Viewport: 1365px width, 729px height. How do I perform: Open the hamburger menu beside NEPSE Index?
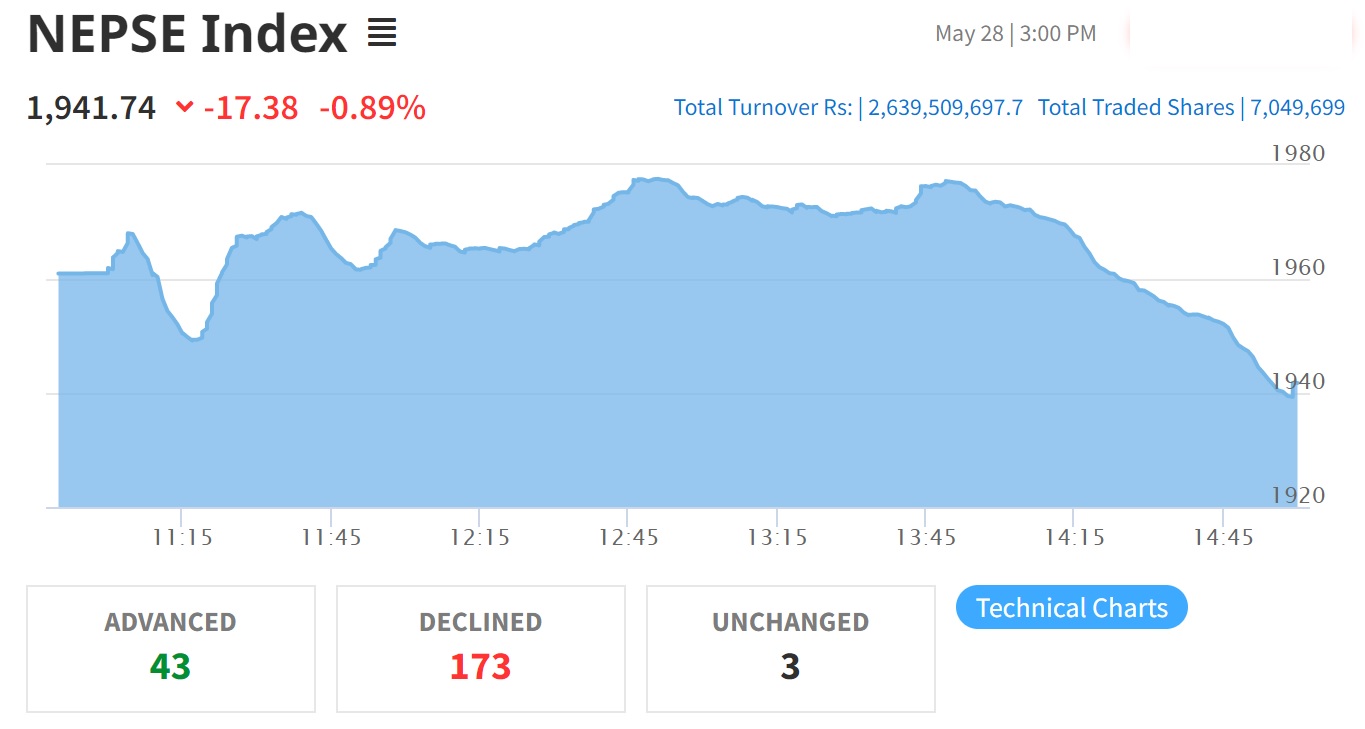coord(382,34)
